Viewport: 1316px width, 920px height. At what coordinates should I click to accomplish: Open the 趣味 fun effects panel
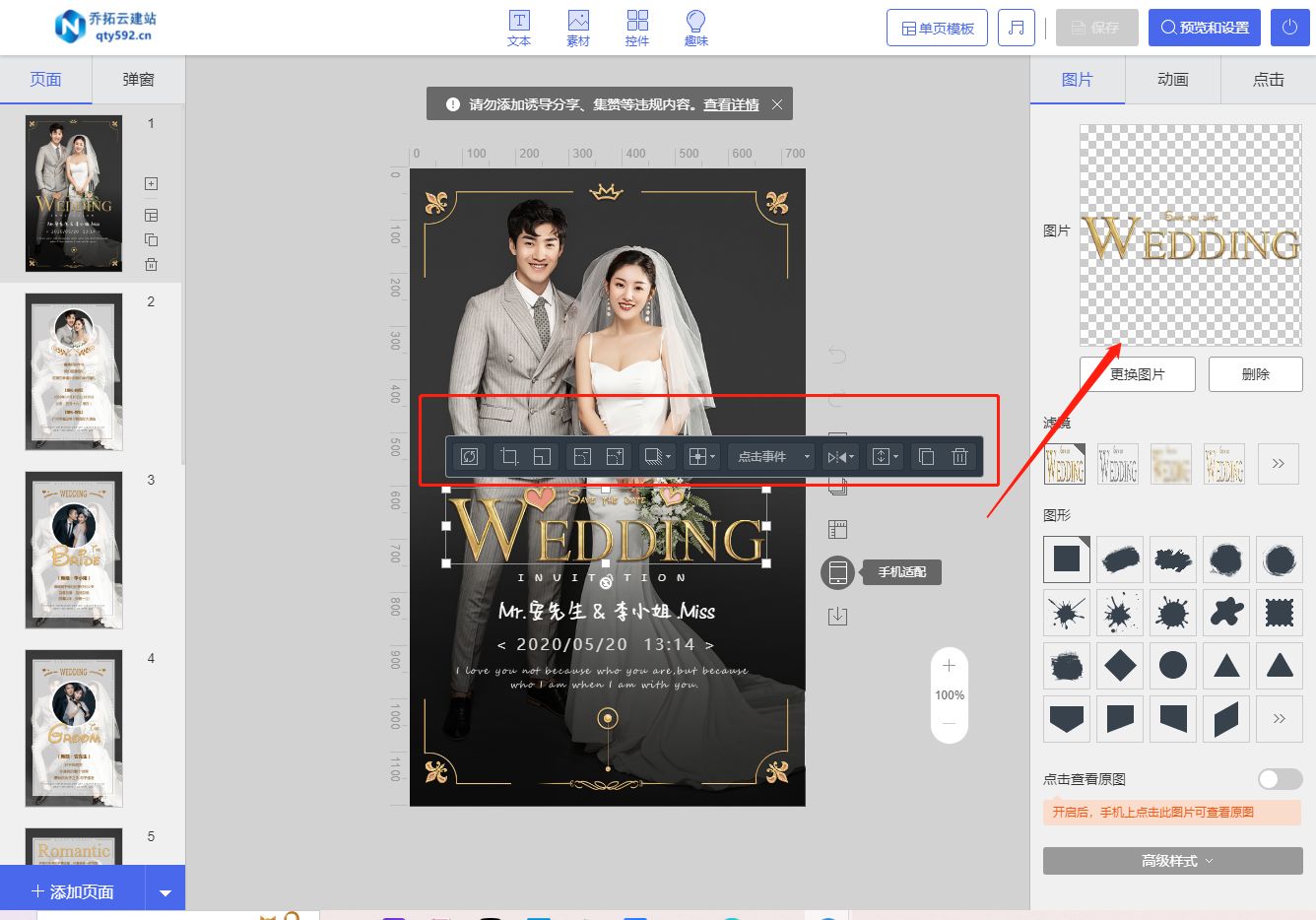coord(695,27)
